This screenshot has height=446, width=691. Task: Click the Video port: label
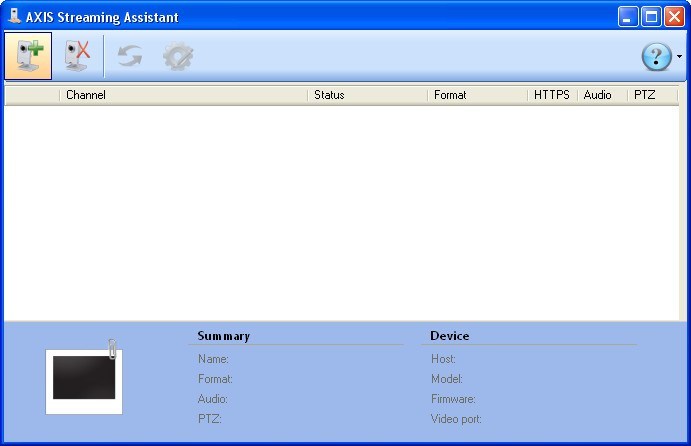click(456, 419)
